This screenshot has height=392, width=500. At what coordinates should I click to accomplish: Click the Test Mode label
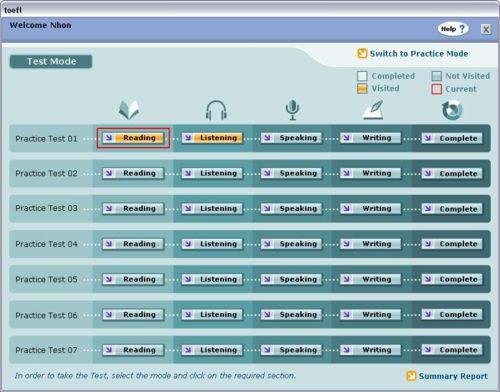pyautogui.click(x=51, y=61)
